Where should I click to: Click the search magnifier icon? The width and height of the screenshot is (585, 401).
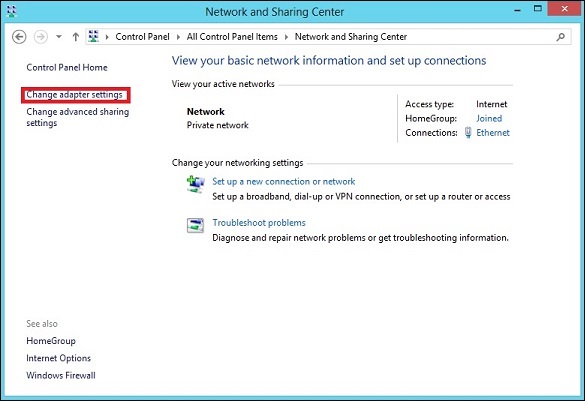[x=560, y=37]
